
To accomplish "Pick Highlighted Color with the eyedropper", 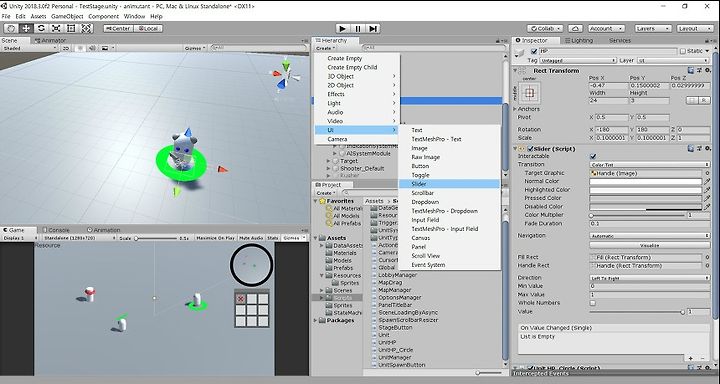I will [707, 190].
